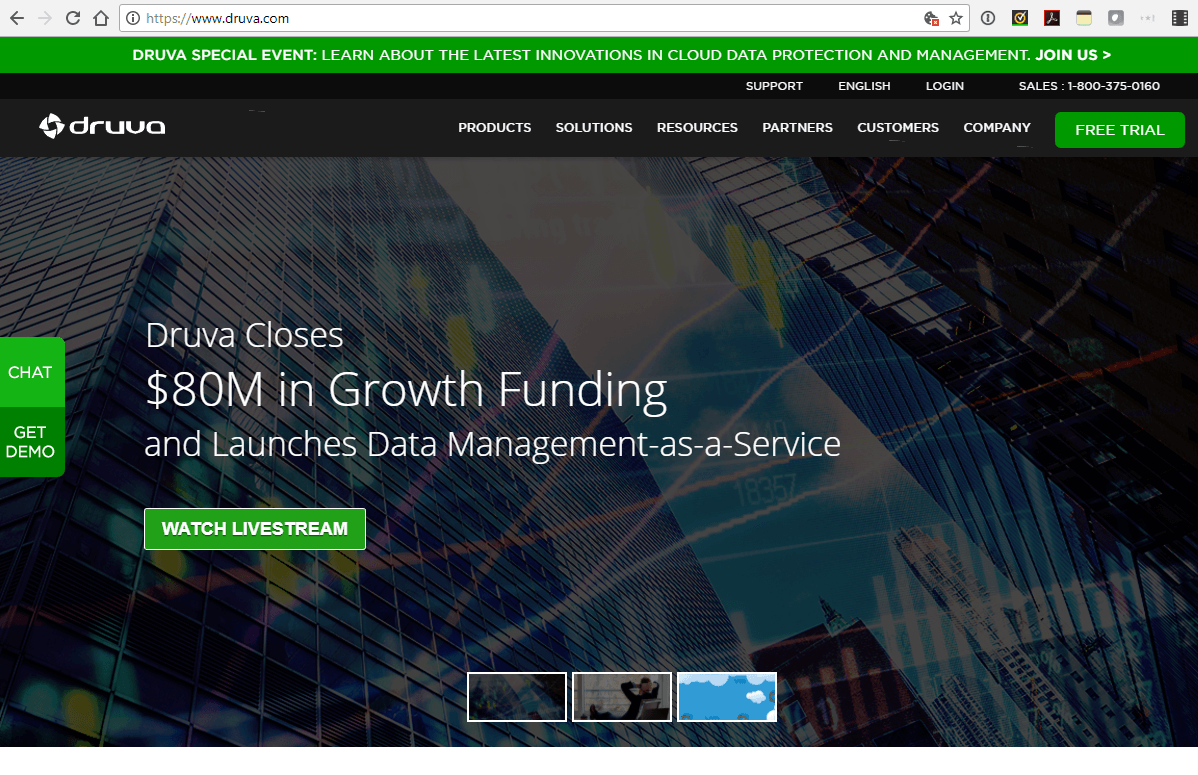
Task: Reload the current page
Action: [x=71, y=17]
